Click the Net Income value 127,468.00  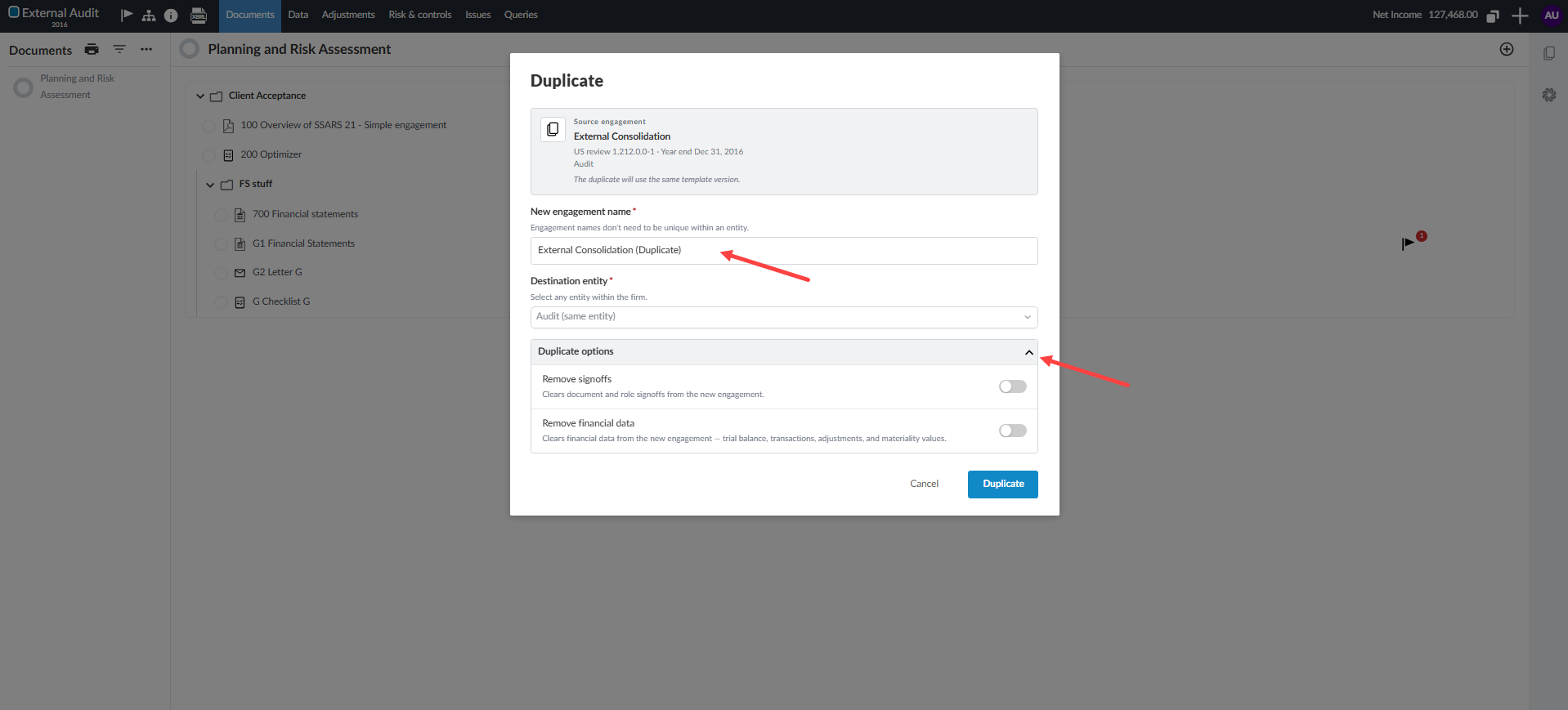[1453, 15]
